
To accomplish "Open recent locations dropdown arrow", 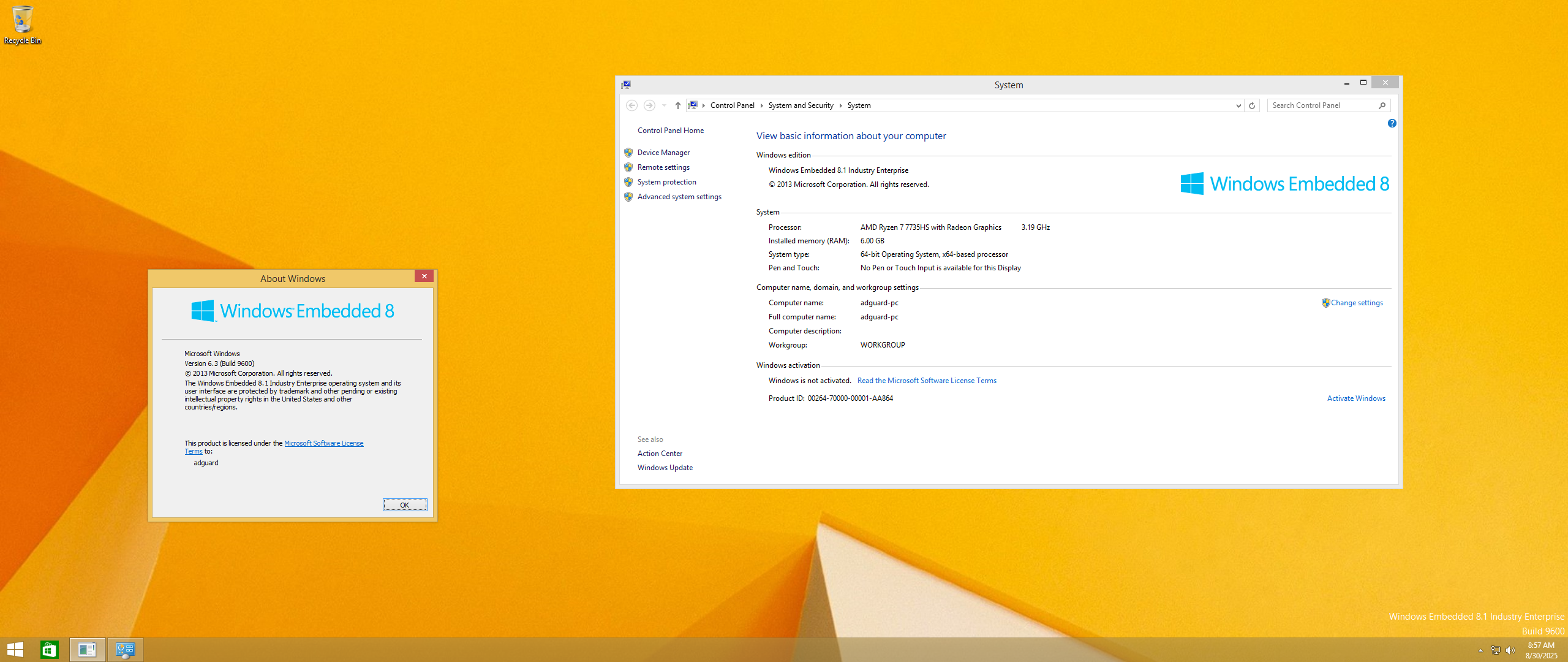I will pos(664,105).
